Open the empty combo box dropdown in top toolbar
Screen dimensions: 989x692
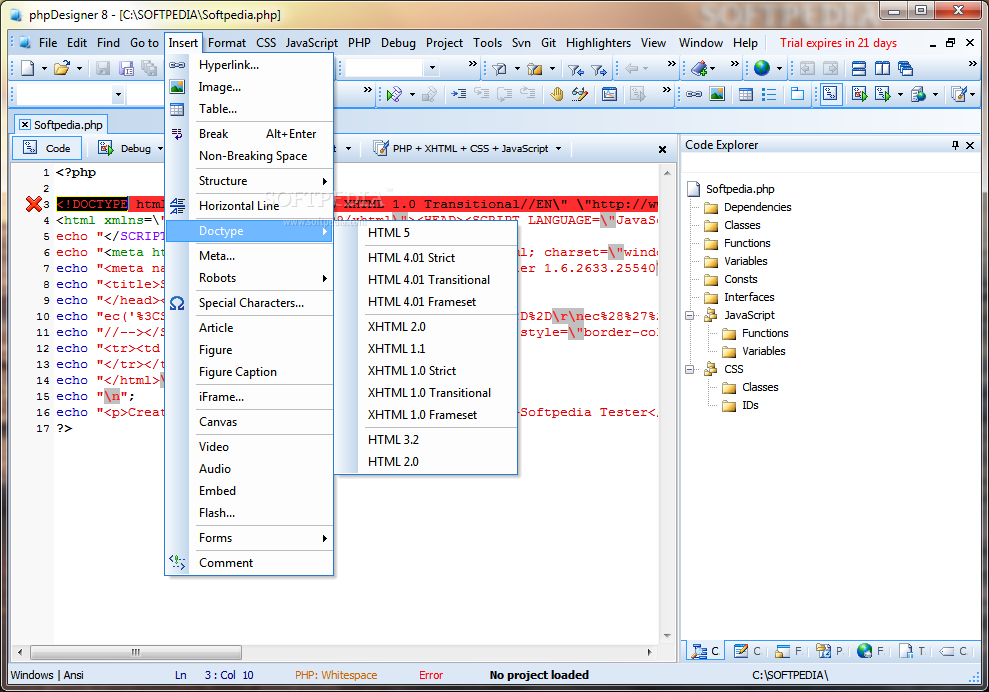tap(432, 68)
